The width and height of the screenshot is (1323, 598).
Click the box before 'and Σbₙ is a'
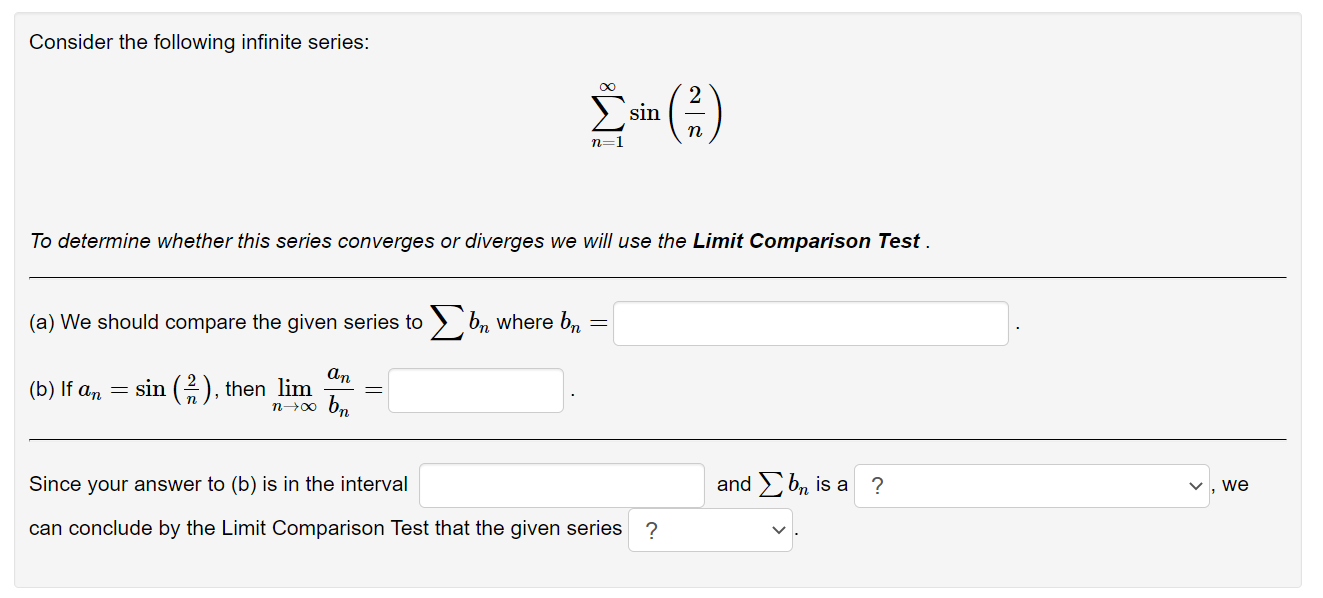click(x=562, y=484)
